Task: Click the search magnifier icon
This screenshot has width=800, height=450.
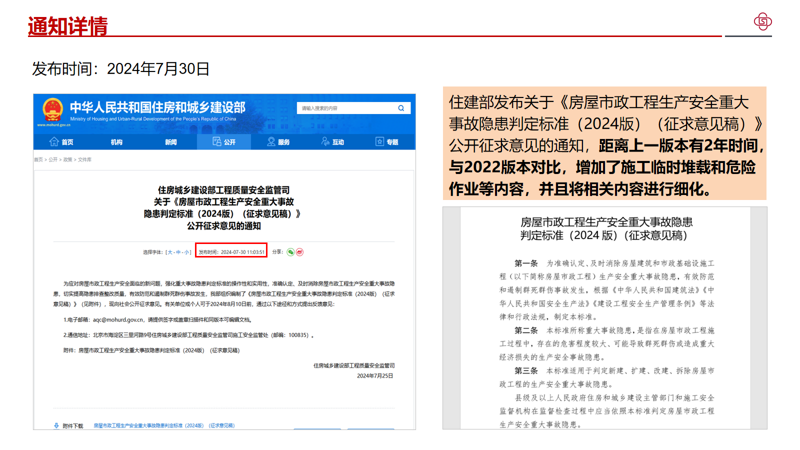Action: (x=401, y=108)
